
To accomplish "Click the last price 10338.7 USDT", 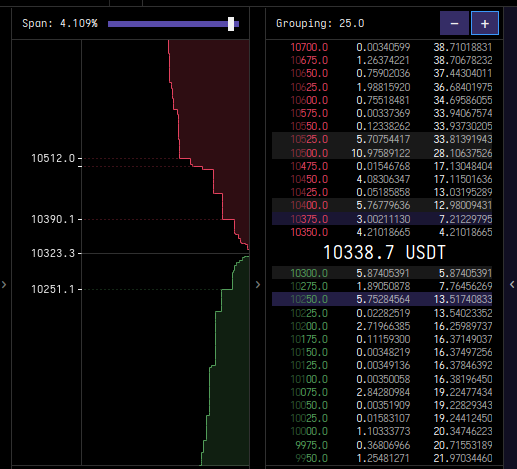I will pos(384,252).
